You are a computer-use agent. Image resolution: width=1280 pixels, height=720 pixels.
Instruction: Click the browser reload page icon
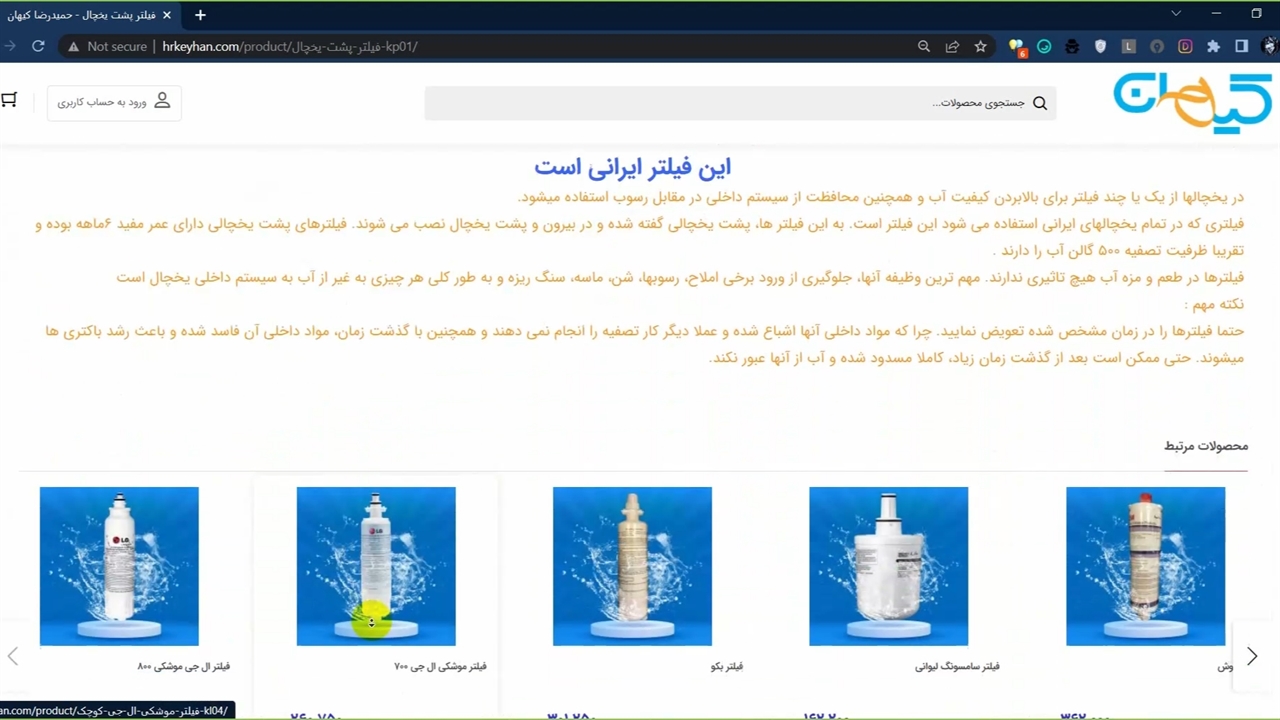point(38,46)
